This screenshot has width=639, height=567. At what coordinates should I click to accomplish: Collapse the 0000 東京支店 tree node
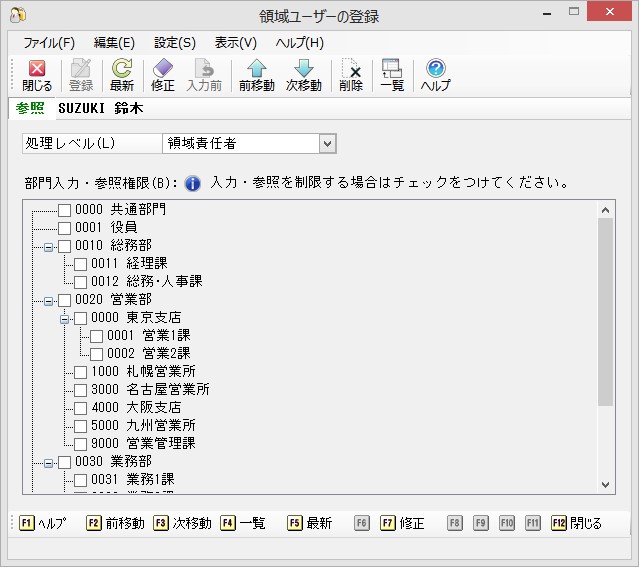tap(64, 318)
